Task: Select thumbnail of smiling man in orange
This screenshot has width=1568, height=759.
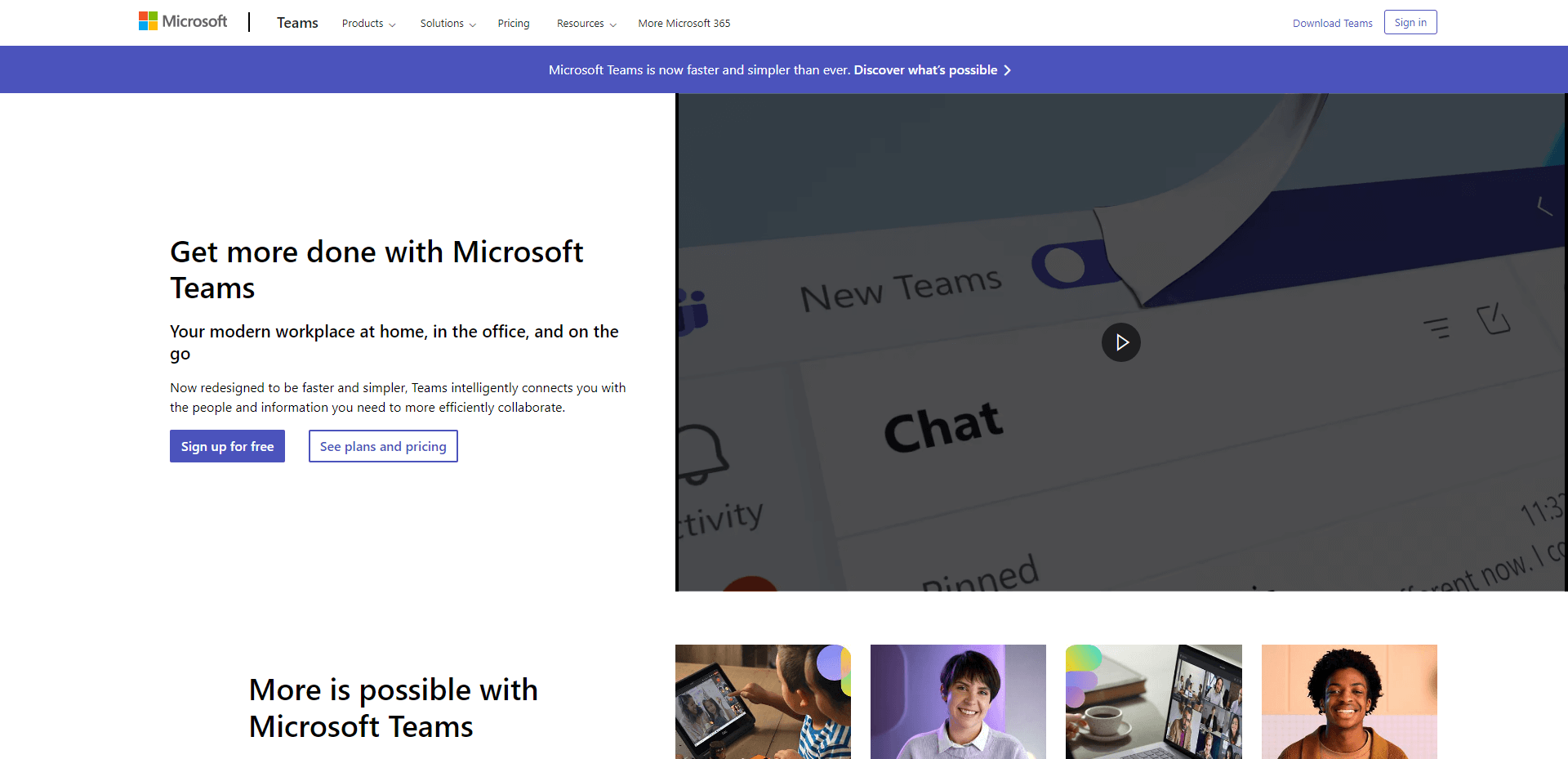Action: [x=1349, y=702]
